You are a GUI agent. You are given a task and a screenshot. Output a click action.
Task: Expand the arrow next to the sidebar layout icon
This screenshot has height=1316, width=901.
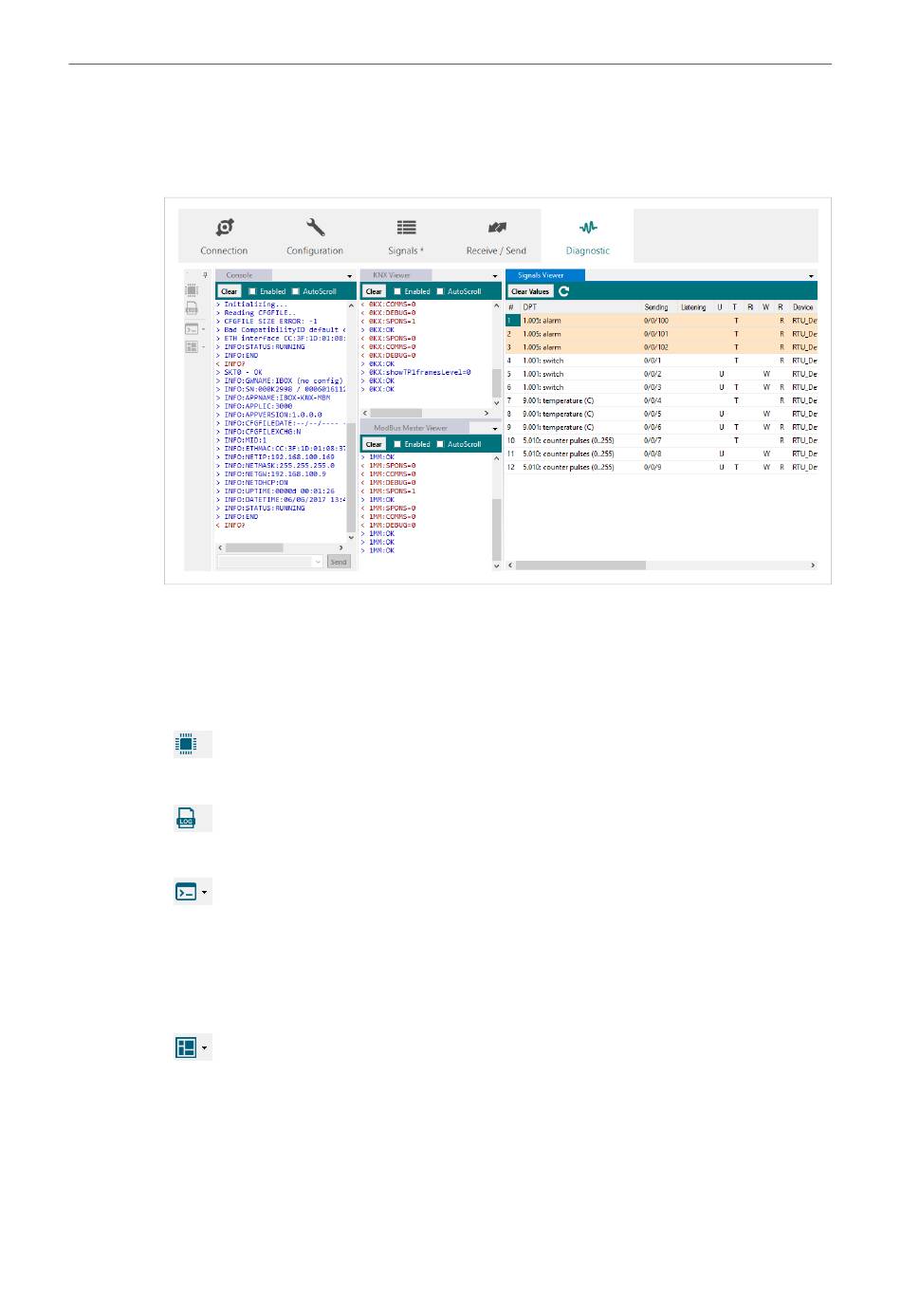tap(203, 348)
